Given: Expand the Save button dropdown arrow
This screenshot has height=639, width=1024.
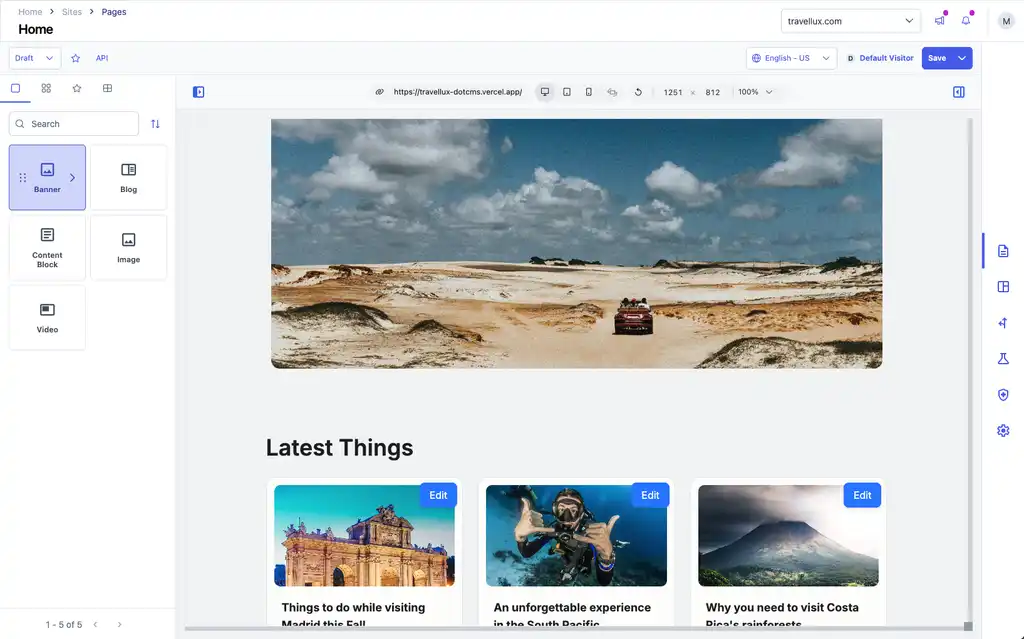Looking at the screenshot, I should (x=962, y=58).
